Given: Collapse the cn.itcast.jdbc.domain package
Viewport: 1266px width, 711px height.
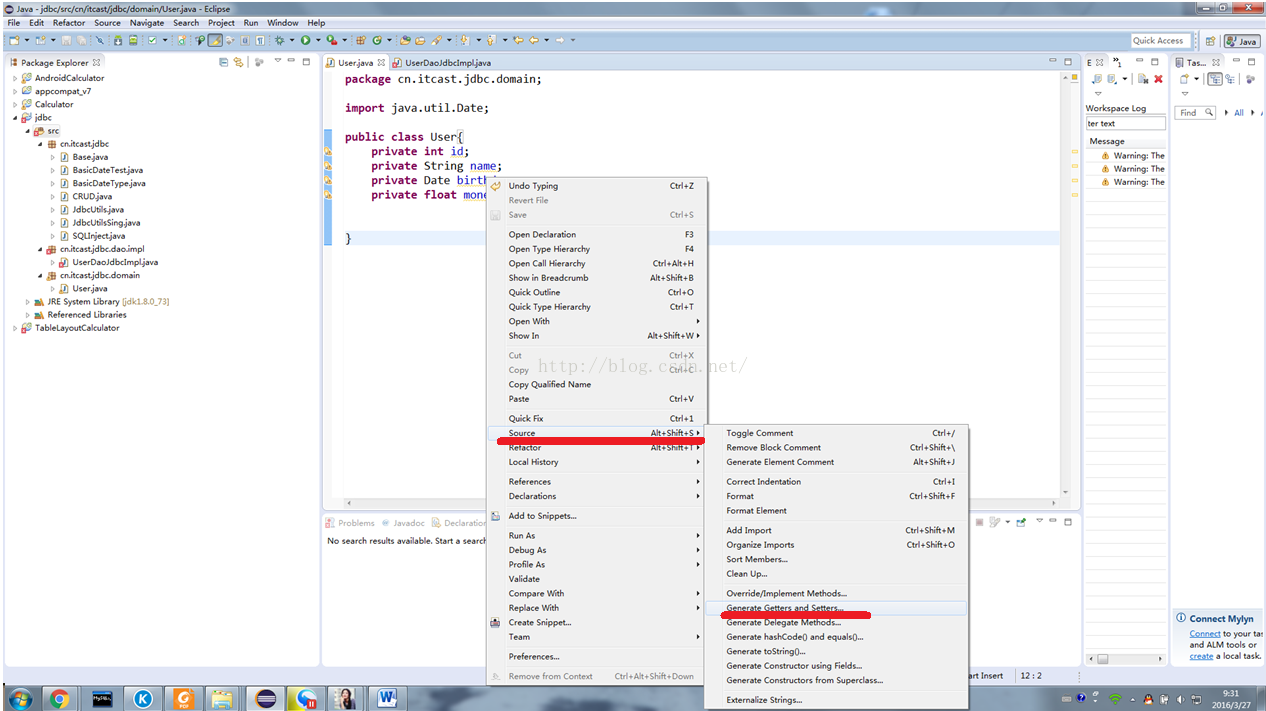Looking at the screenshot, I should pyautogui.click(x=41, y=275).
